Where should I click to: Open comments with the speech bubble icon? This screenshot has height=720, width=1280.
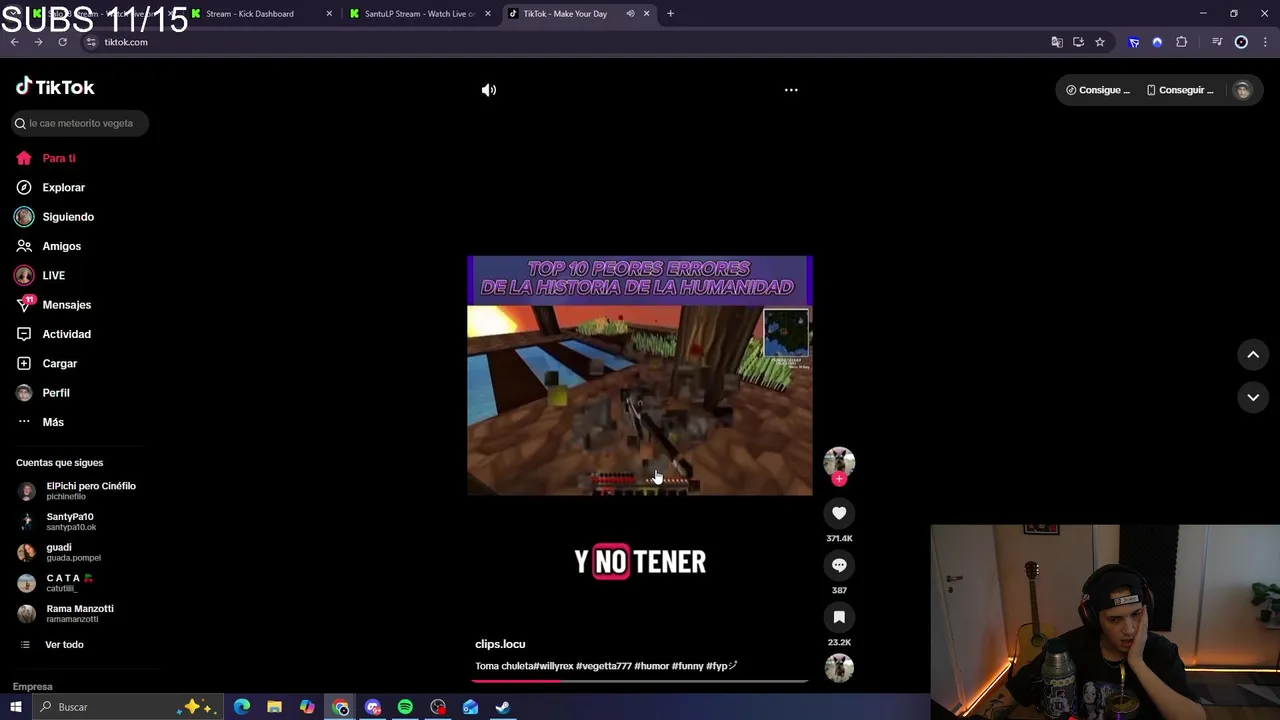coord(839,565)
